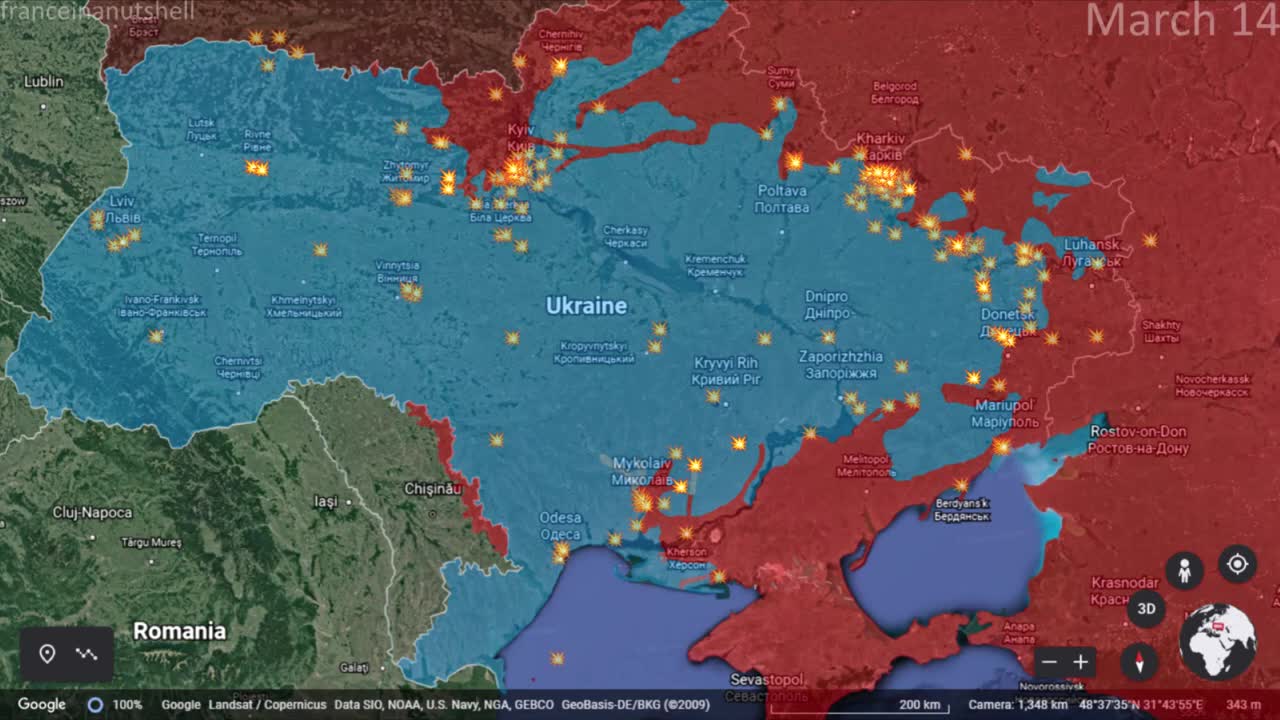Select the Kremenchuk city label
This screenshot has height=720, width=1280.
(x=715, y=265)
